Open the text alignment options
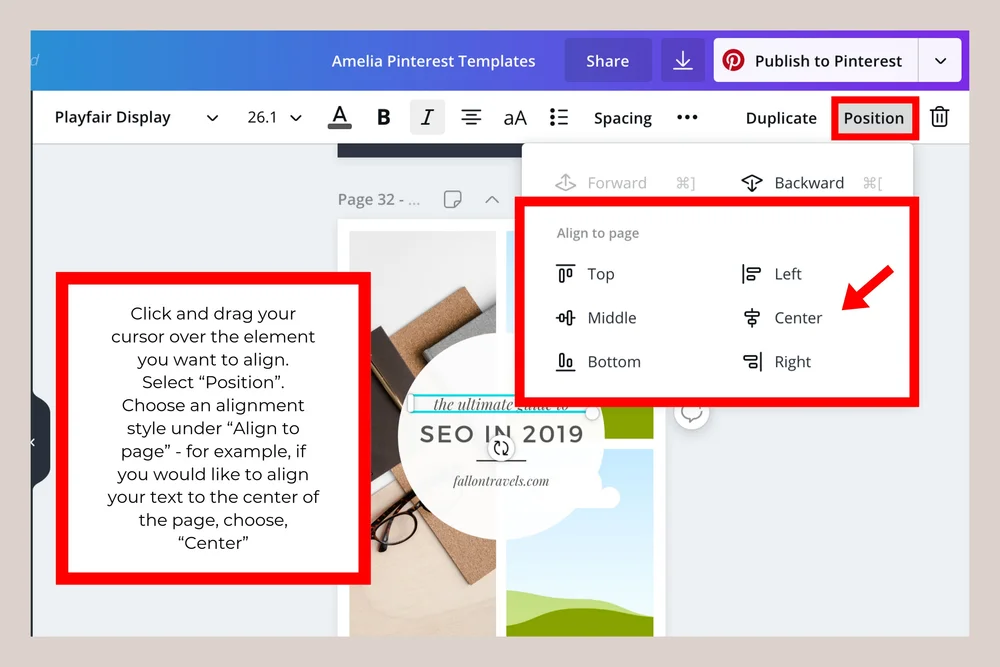The image size is (1000, 667). (x=471, y=117)
